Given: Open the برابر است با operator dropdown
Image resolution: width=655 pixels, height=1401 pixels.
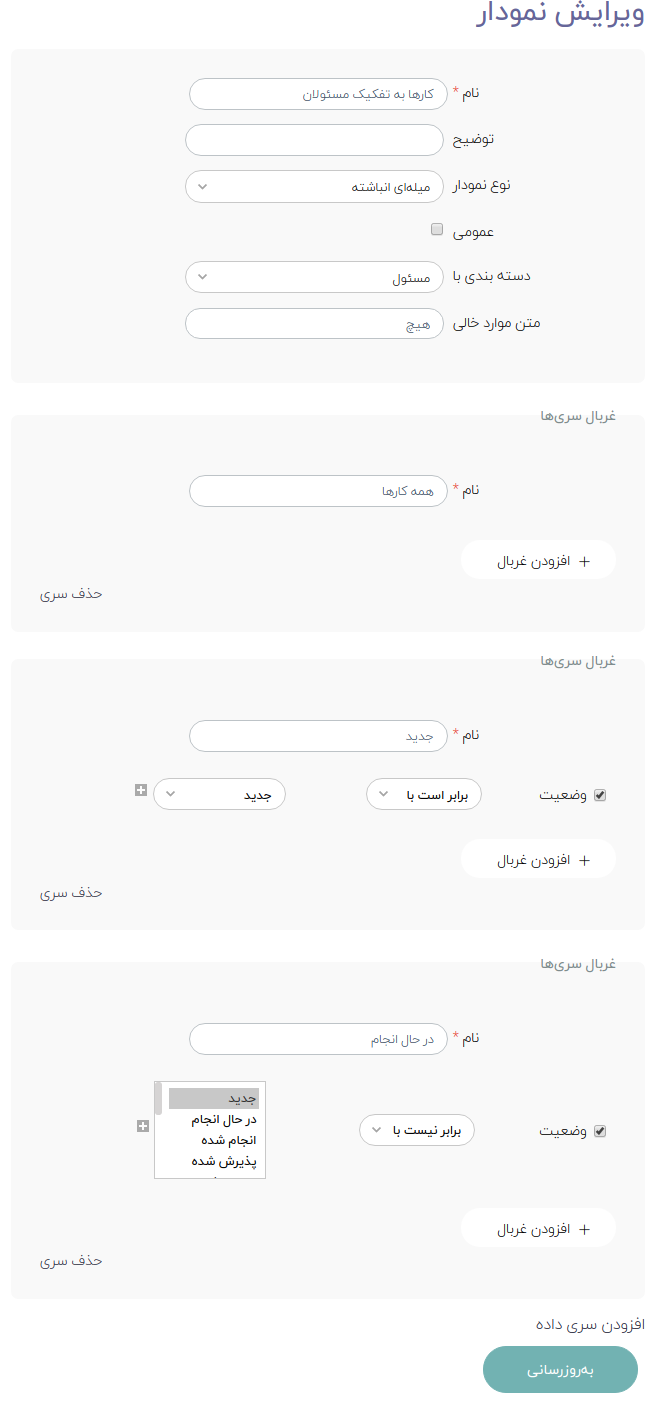Looking at the screenshot, I should [424, 795].
